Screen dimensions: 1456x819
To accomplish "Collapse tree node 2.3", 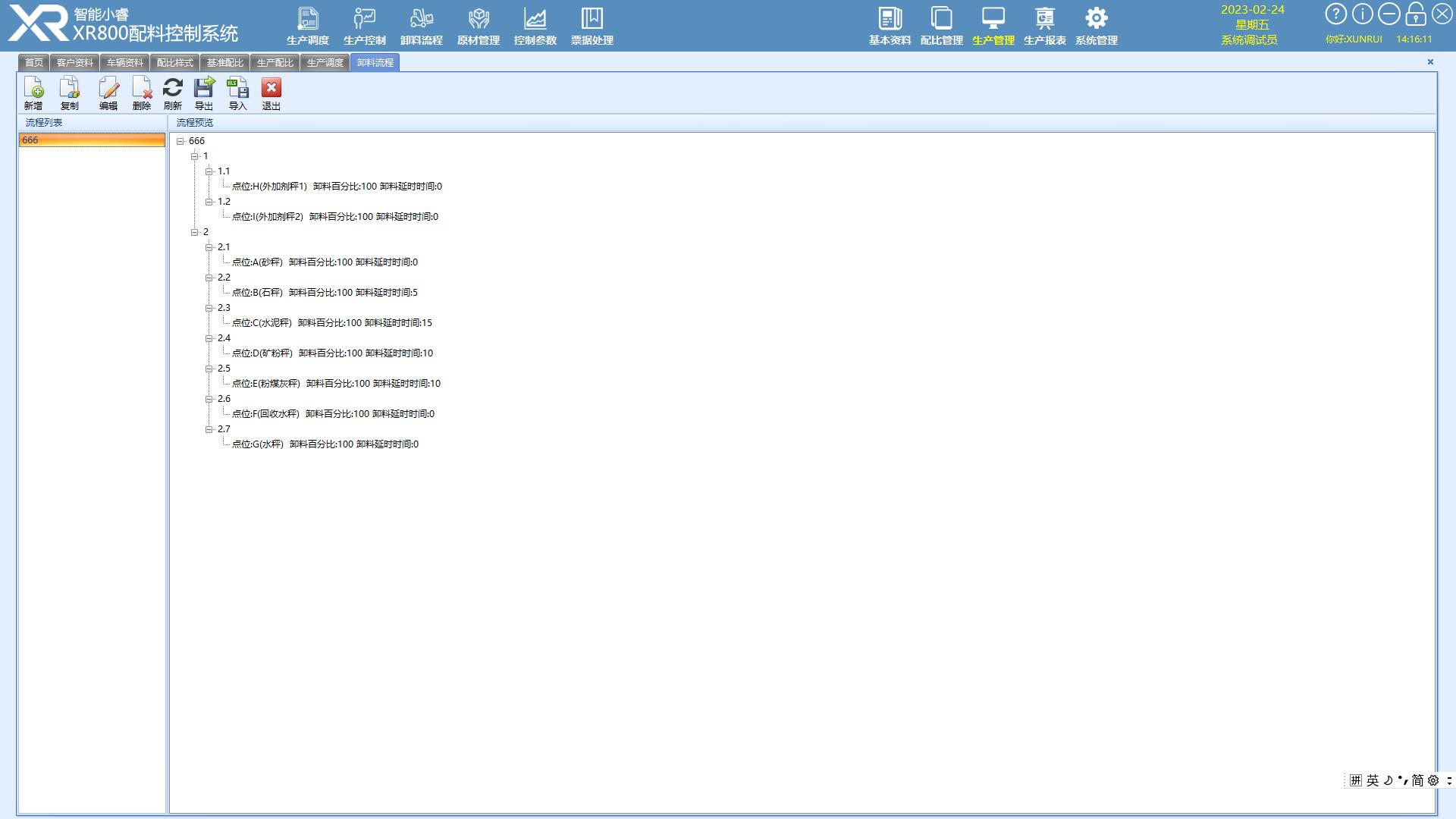I will click(x=209, y=308).
